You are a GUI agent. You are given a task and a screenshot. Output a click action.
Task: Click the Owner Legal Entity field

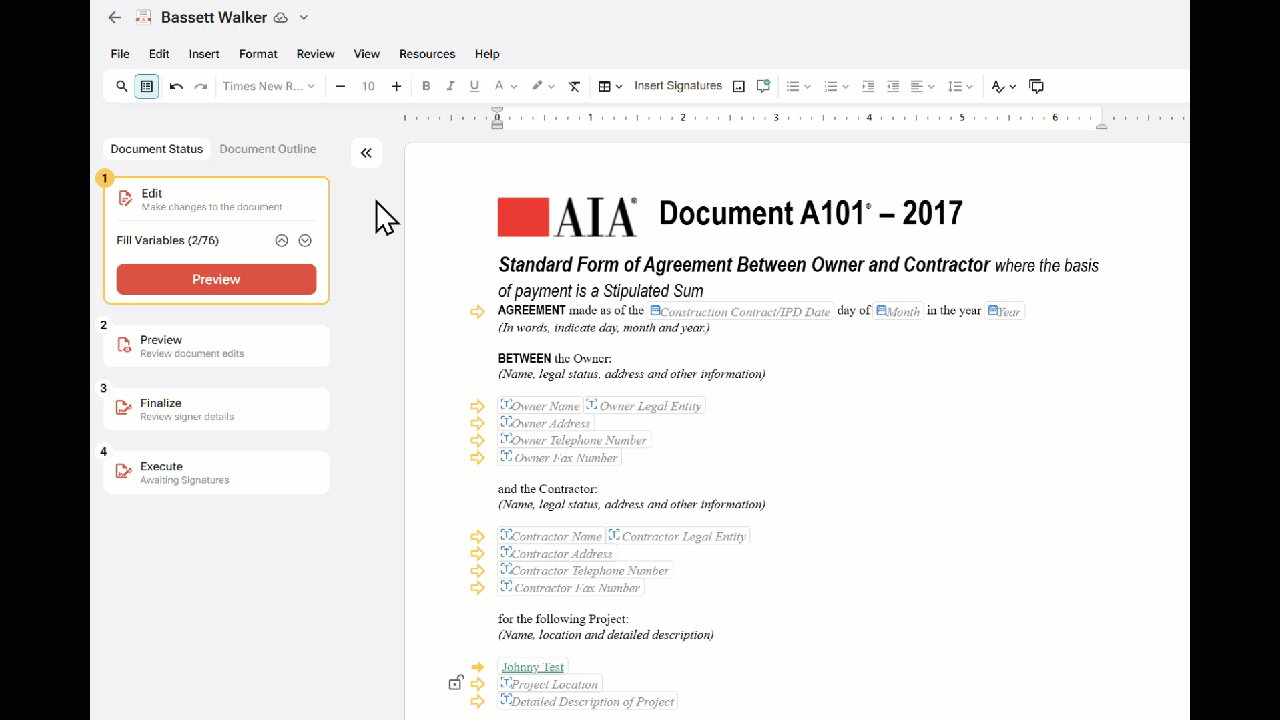(x=645, y=406)
